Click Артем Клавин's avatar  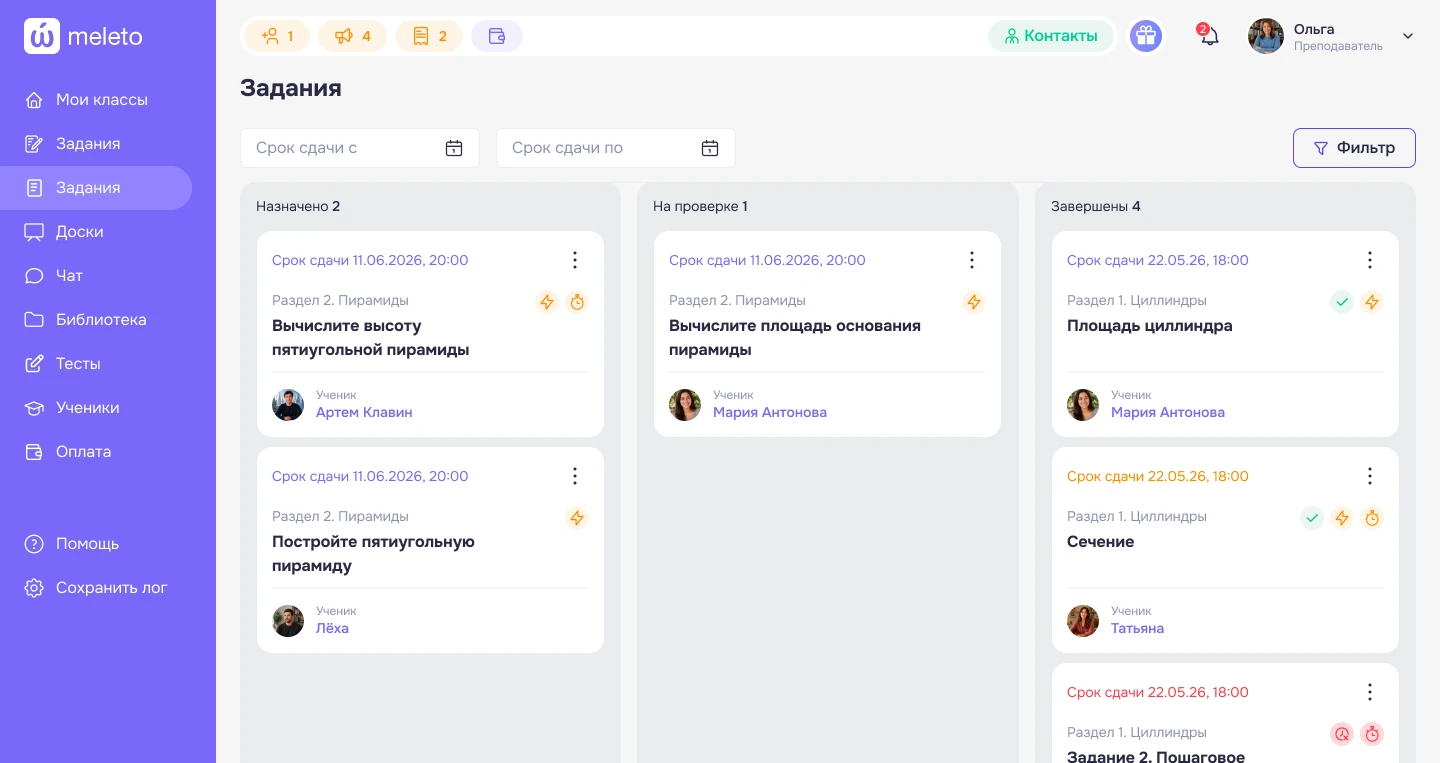288,405
